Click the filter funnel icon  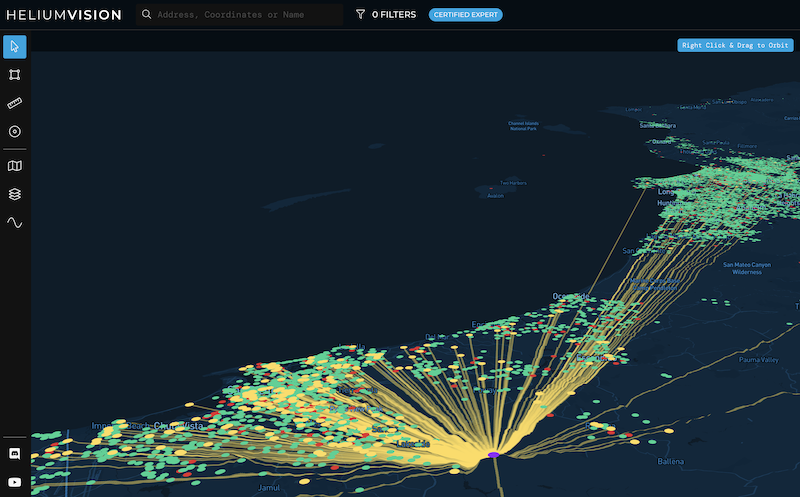360,15
